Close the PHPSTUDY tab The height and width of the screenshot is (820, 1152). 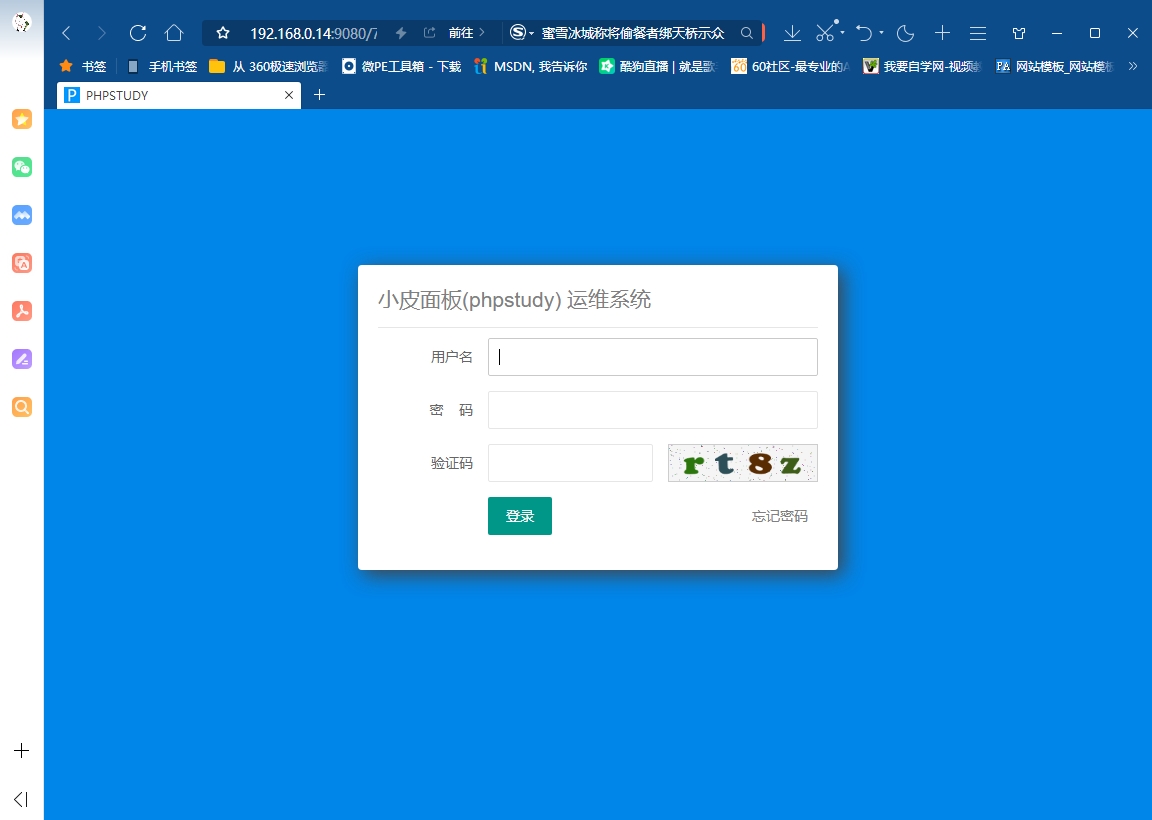[x=289, y=95]
